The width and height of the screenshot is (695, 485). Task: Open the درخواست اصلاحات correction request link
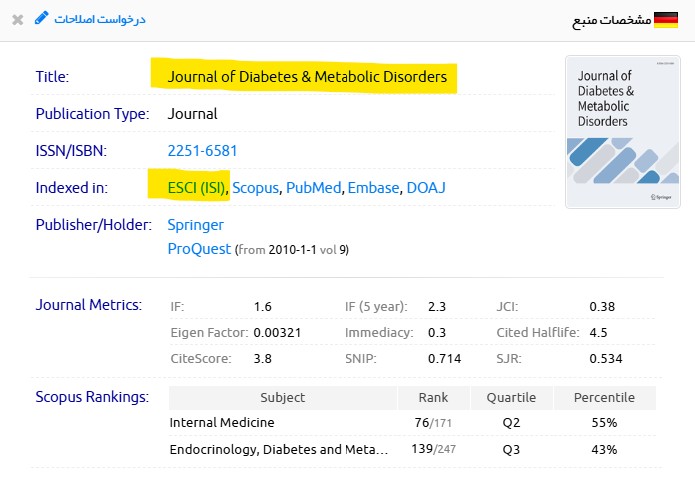pos(98,19)
